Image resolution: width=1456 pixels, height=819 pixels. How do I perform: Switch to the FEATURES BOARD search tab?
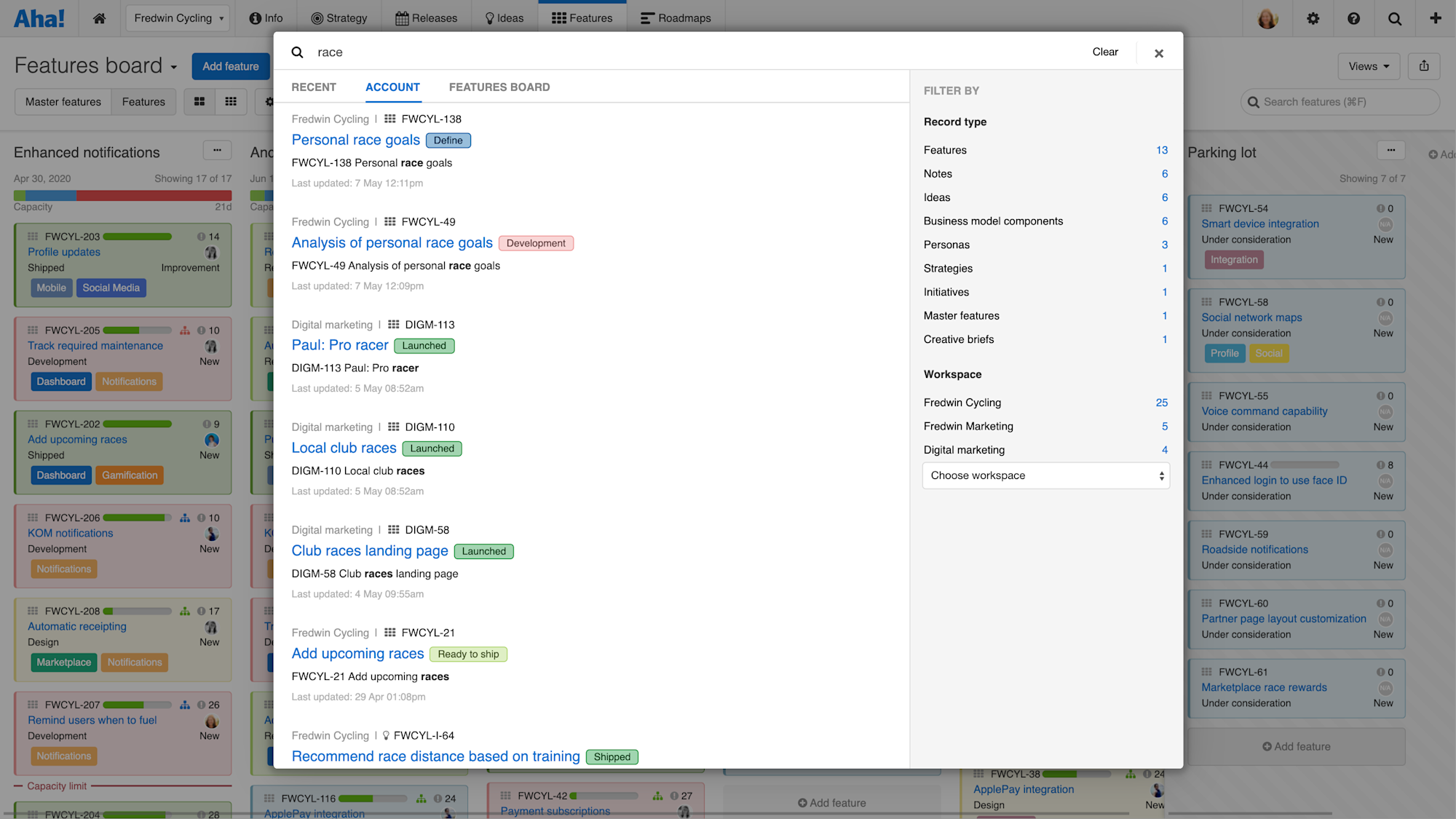pyautogui.click(x=499, y=87)
